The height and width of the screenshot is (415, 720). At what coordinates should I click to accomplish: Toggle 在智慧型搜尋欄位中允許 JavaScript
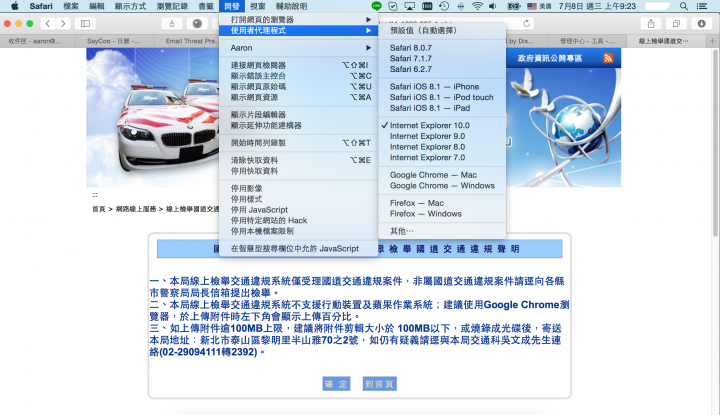tap(298, 248)
